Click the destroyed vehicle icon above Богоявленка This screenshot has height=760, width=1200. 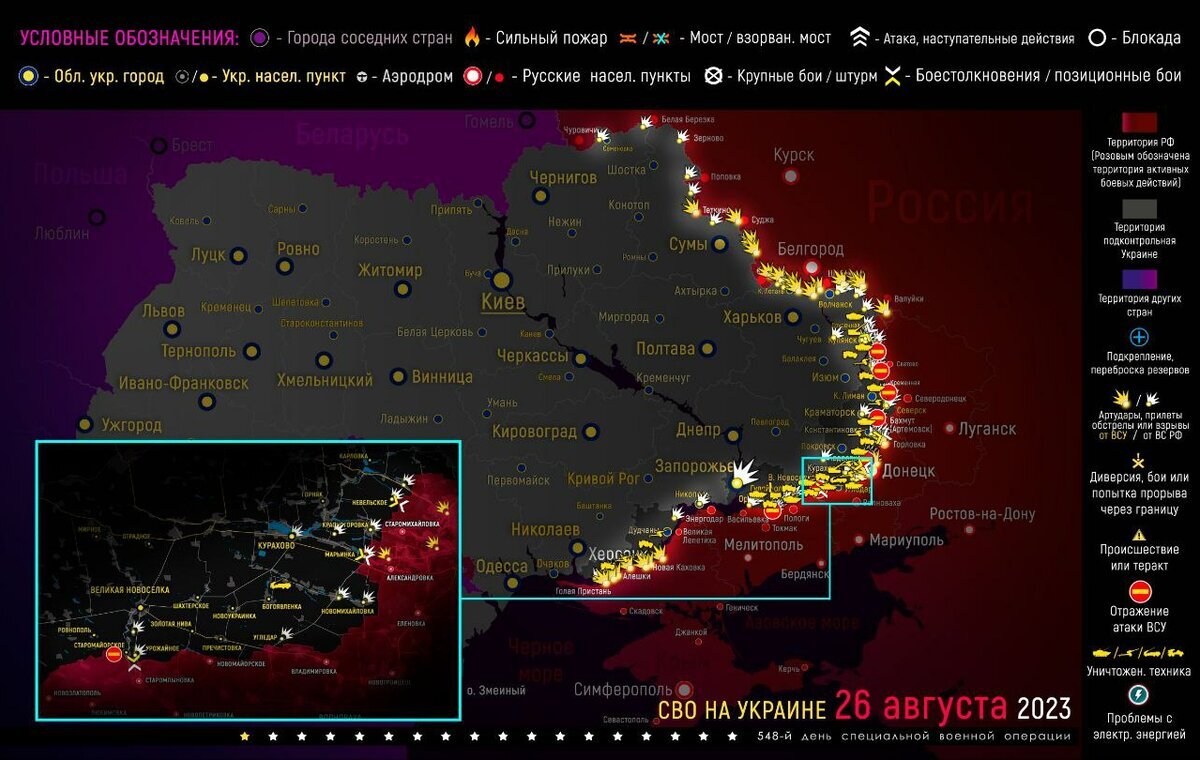coord(281,583)
